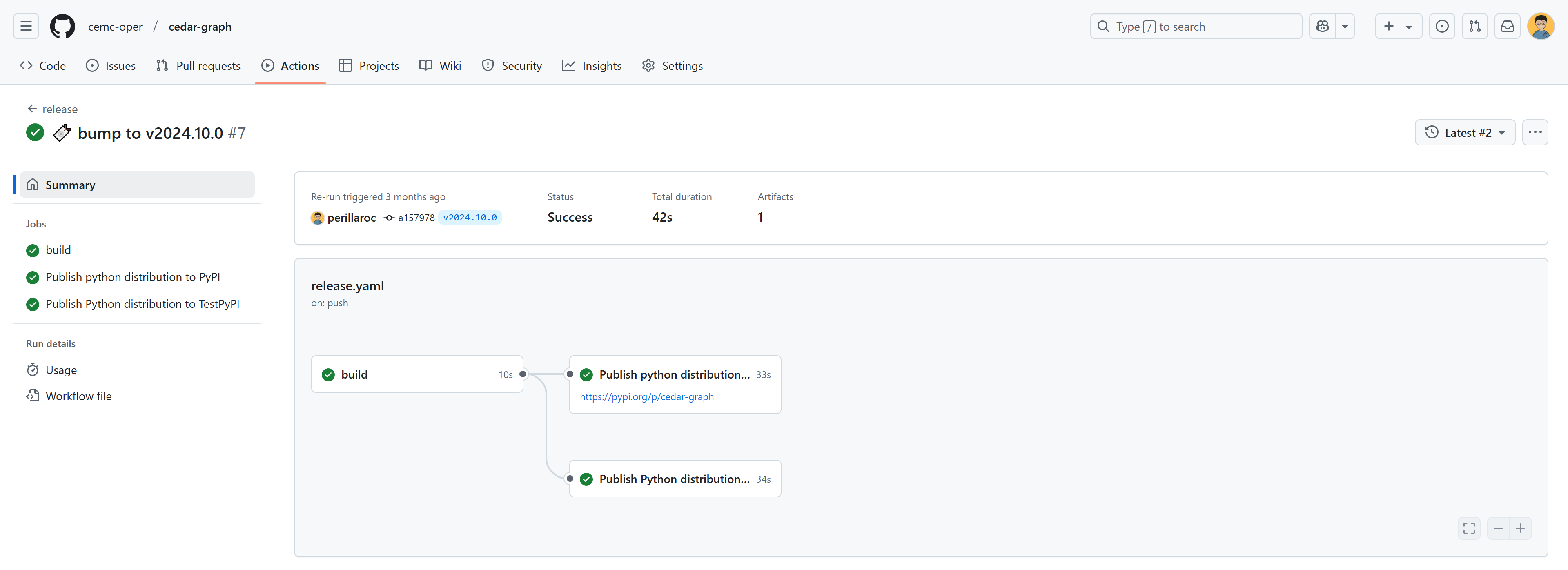Click the 42s total duration value
The width and height of the screenshot is (1568, 570).
click(x=662, y=217)
